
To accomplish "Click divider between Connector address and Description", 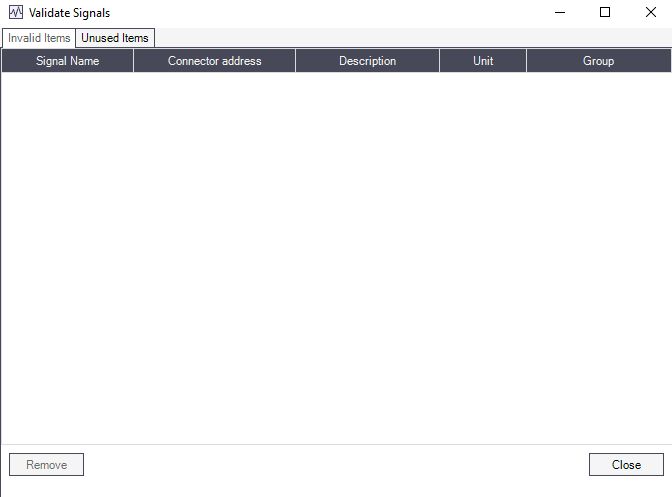I will (295, 61).
